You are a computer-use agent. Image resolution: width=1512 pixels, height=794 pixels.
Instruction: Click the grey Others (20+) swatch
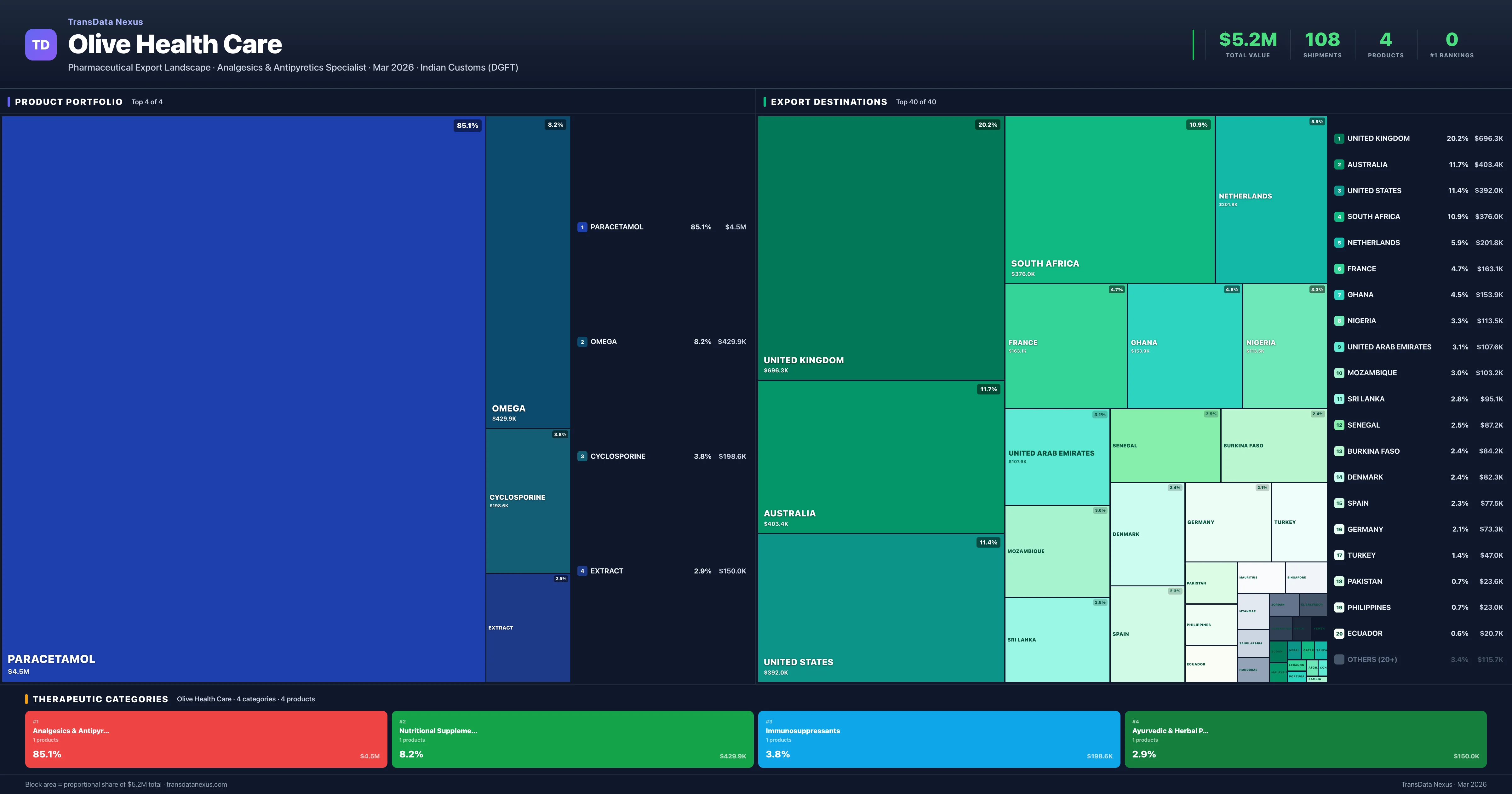click(1339, 659)
